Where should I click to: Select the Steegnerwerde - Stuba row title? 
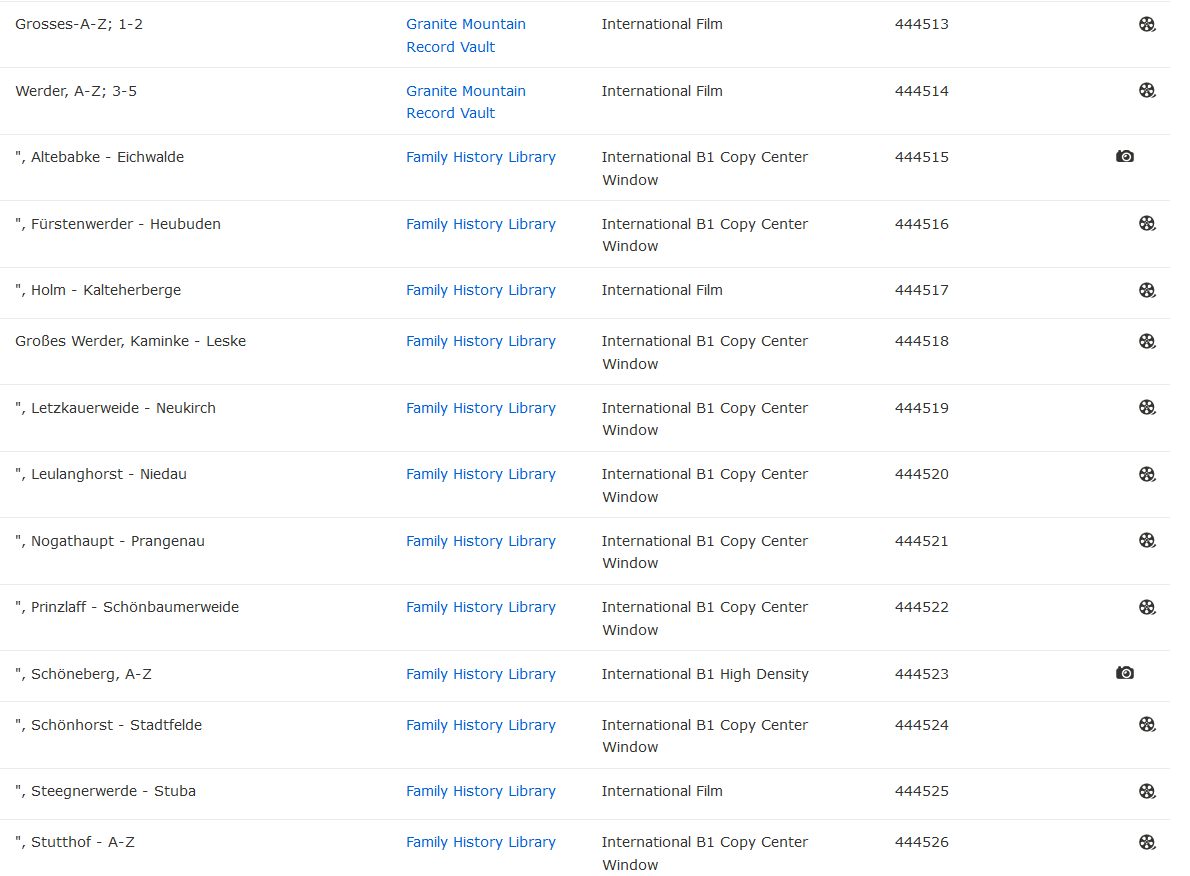(x=106, y=791)
